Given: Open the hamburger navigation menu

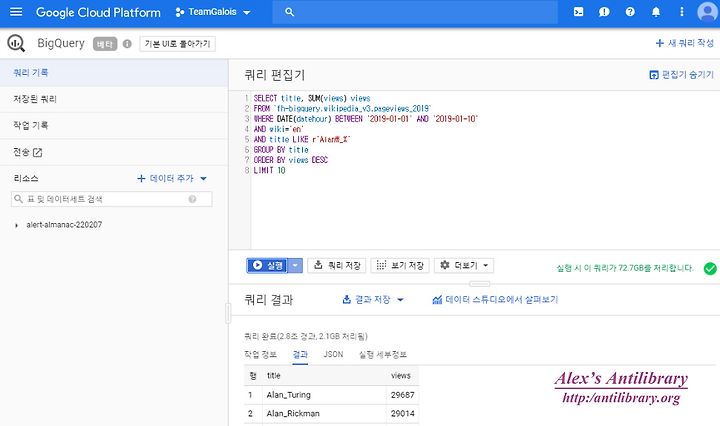Looking at the screenshot, I should [x=16, y=12].
